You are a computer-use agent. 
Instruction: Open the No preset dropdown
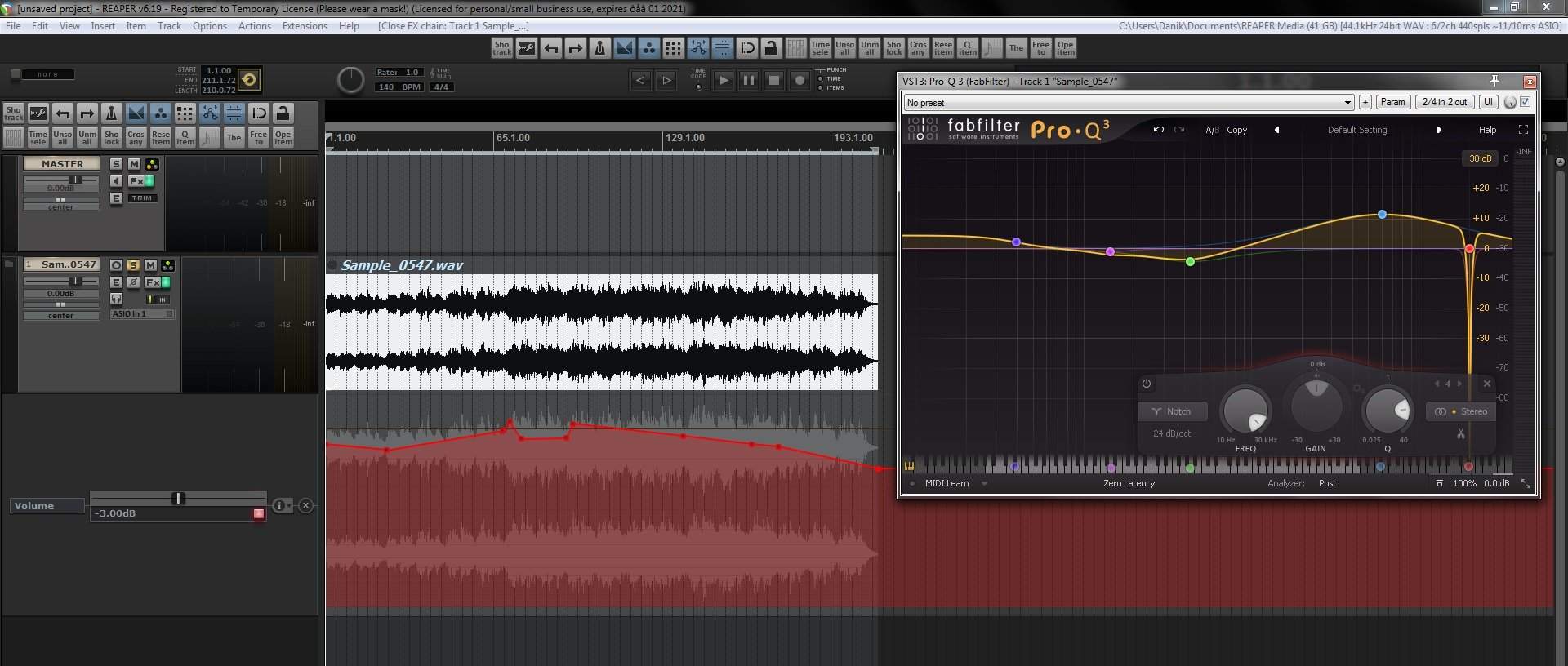click(x=1128, y=103)
